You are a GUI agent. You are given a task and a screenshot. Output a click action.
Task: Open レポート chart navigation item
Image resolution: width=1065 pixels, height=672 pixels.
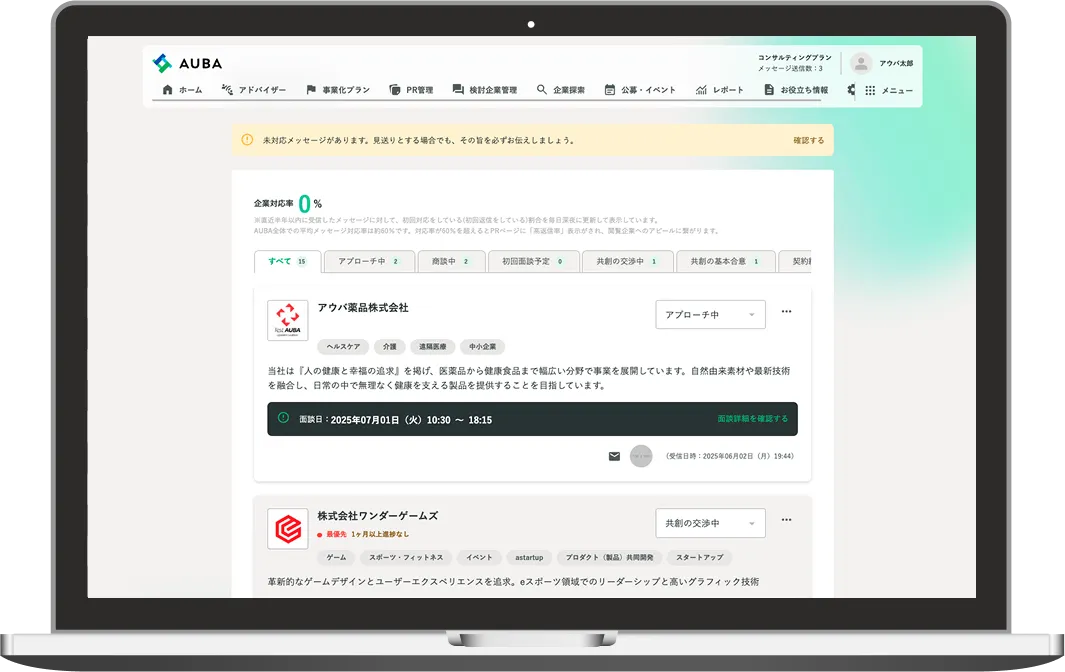click(x=720, y=90)
